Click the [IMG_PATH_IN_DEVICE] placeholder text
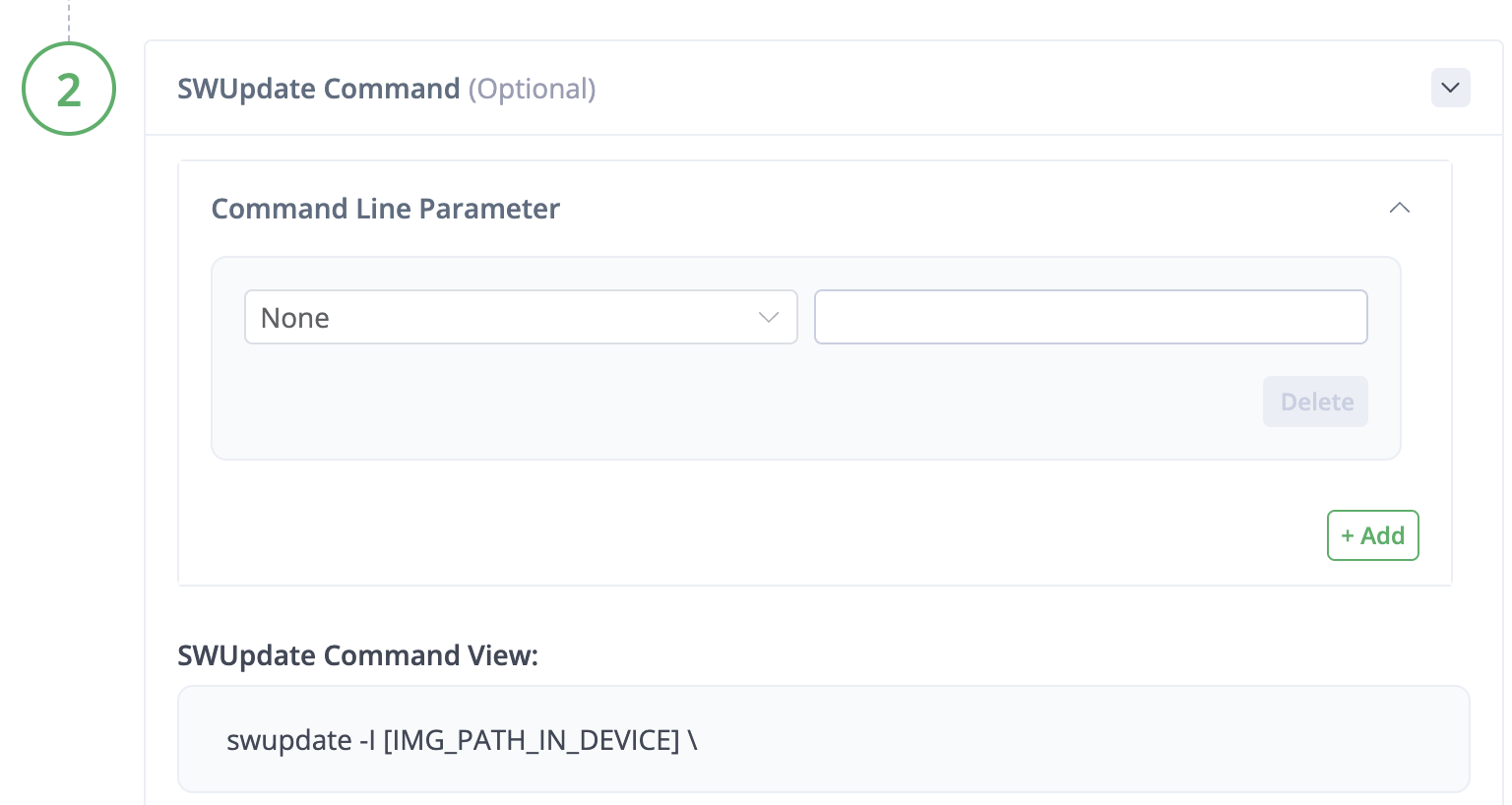This screenshot has height=805, width=1512. tap(531, 740)
